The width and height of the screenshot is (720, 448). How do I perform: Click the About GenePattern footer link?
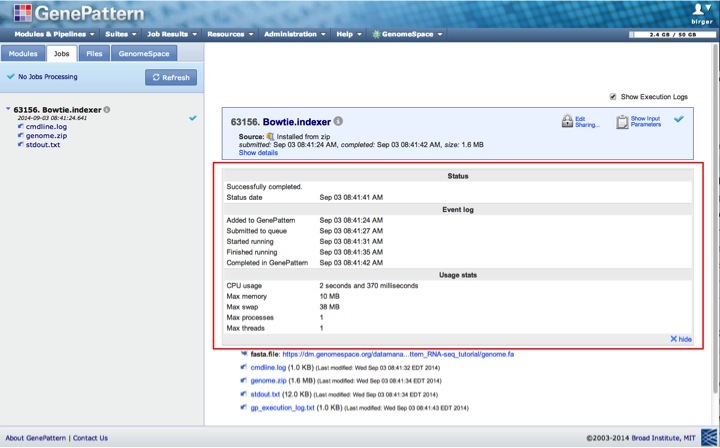[35, 438]
